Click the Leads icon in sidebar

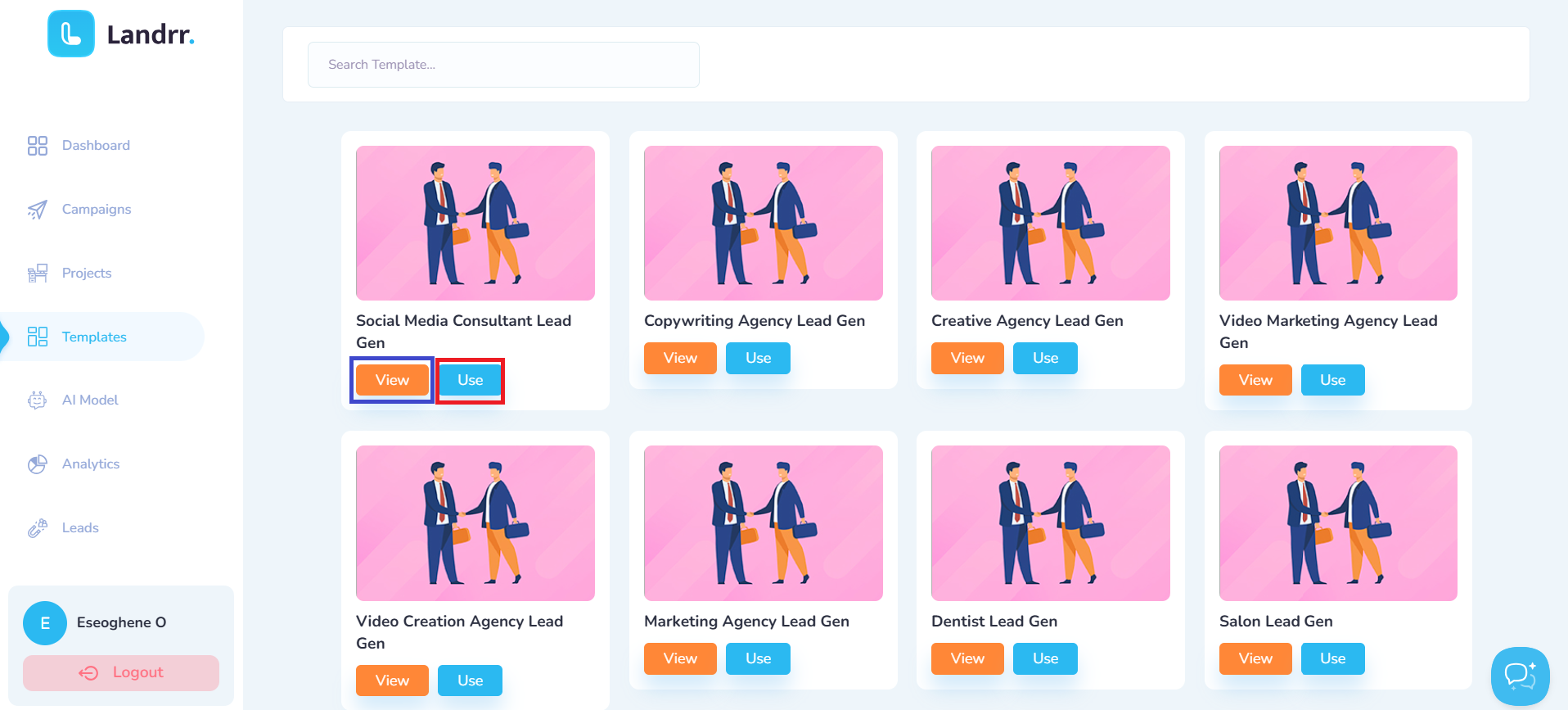[x=38, y=528]
